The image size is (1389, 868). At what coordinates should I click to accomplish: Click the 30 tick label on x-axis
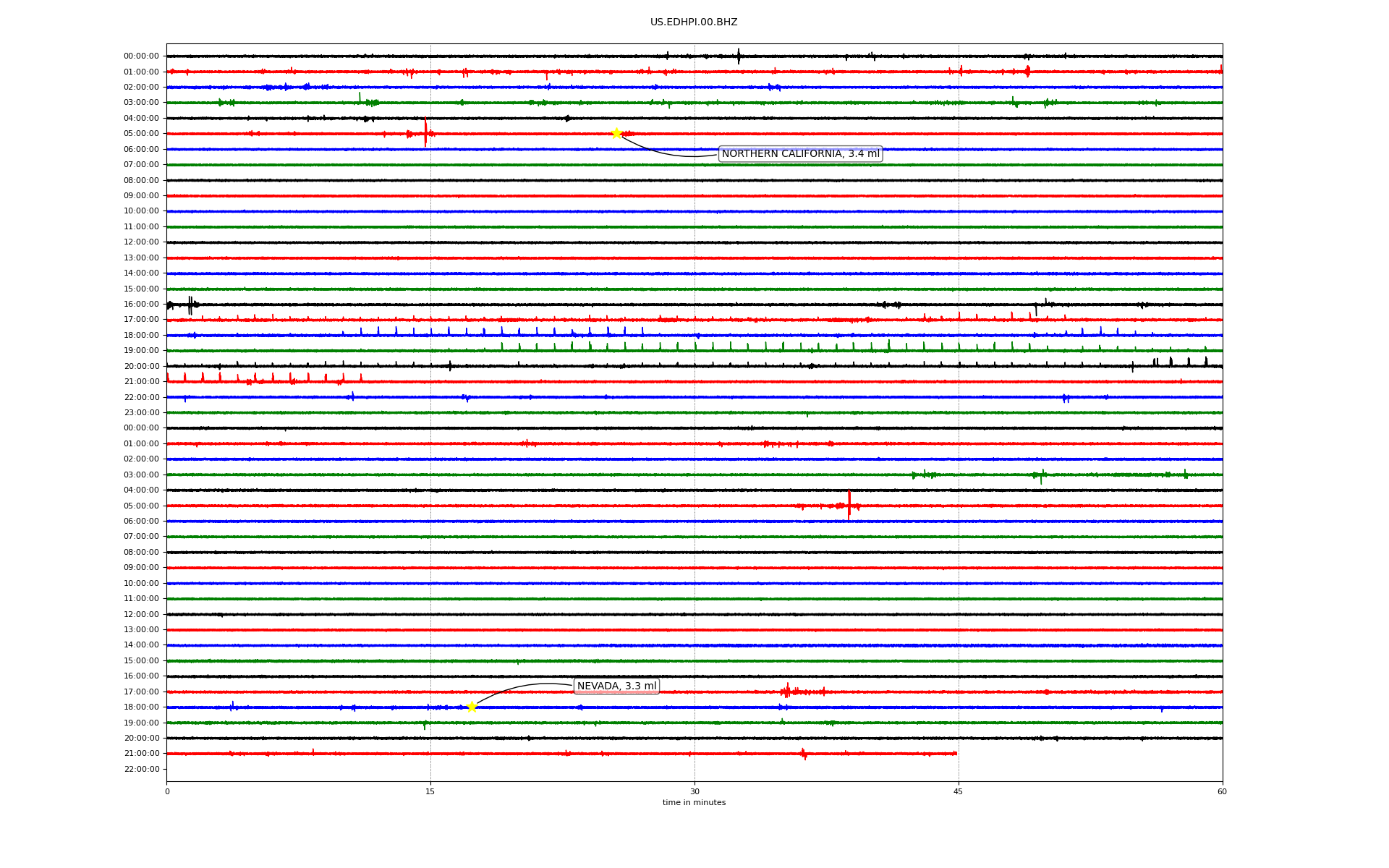click(x=694, y=791)
